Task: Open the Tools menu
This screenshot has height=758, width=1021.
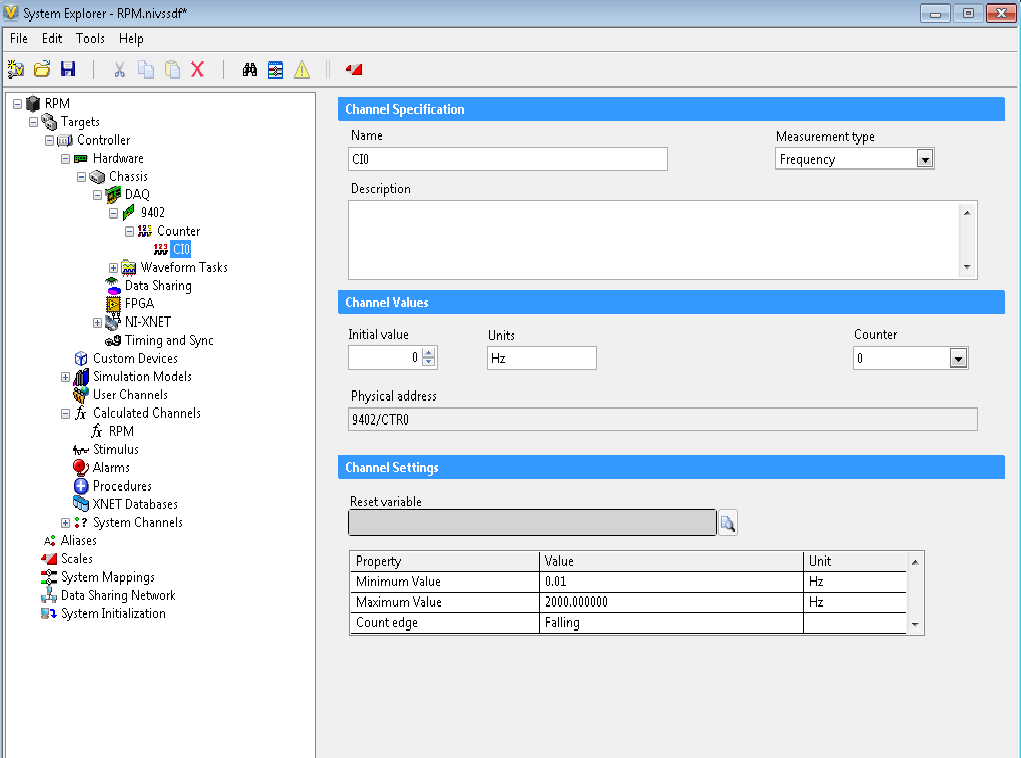Action: click(91, 38)
